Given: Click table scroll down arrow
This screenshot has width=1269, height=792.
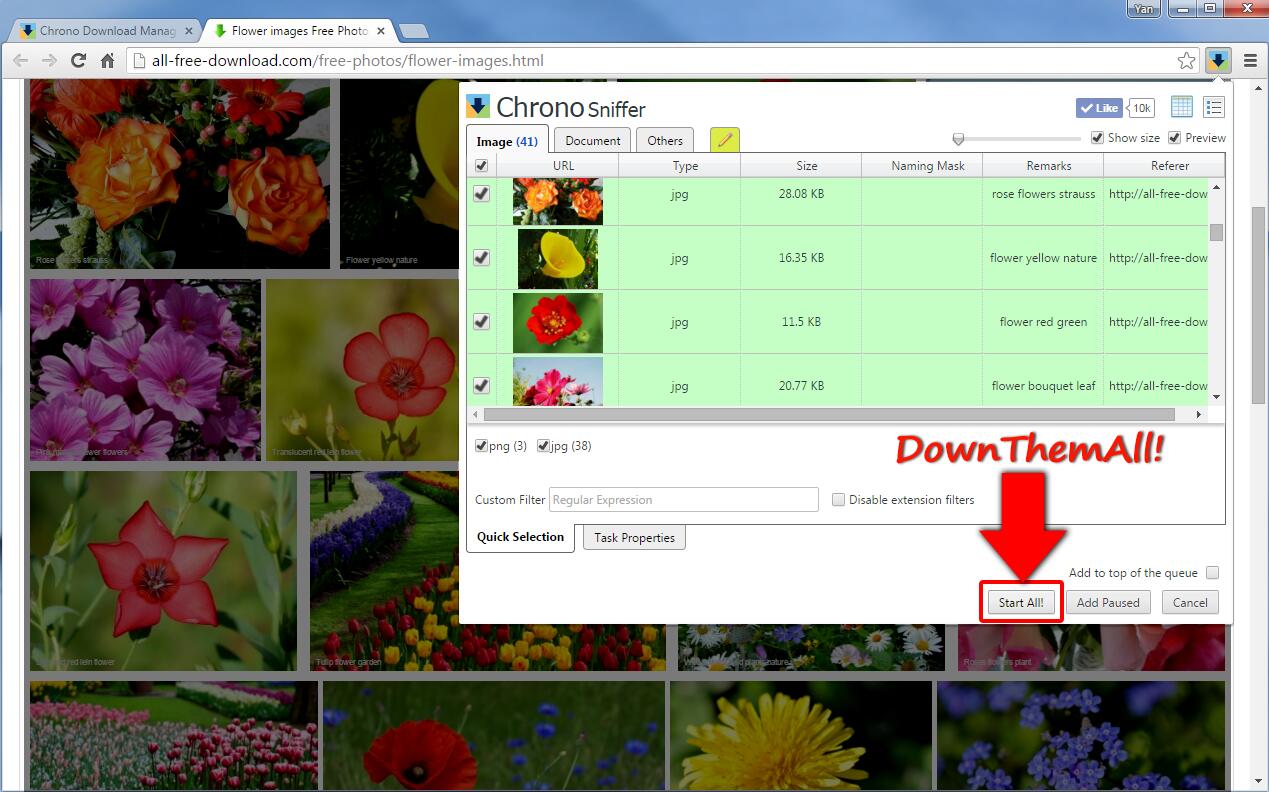Looking at the screenshot, I should tap(1216, 397).
